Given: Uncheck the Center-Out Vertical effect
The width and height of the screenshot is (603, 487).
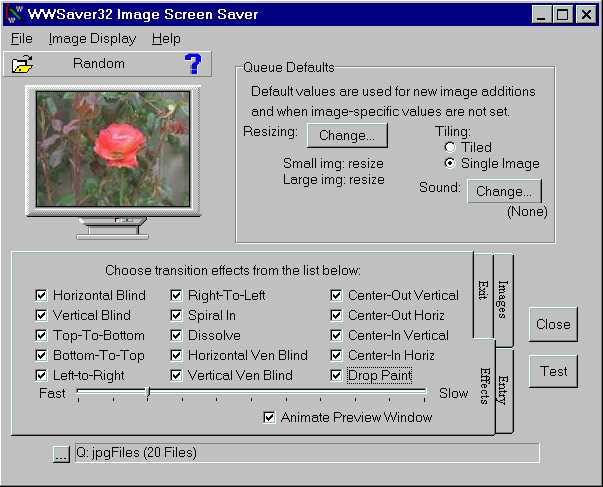Looking at the screenshot, I should (336, 295).
